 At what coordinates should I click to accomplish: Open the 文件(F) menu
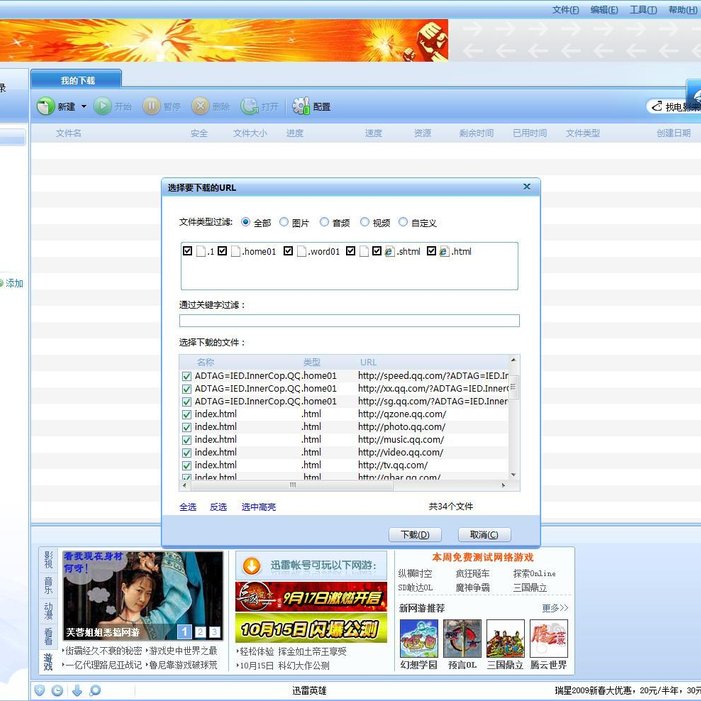click(x=566, y=9)
